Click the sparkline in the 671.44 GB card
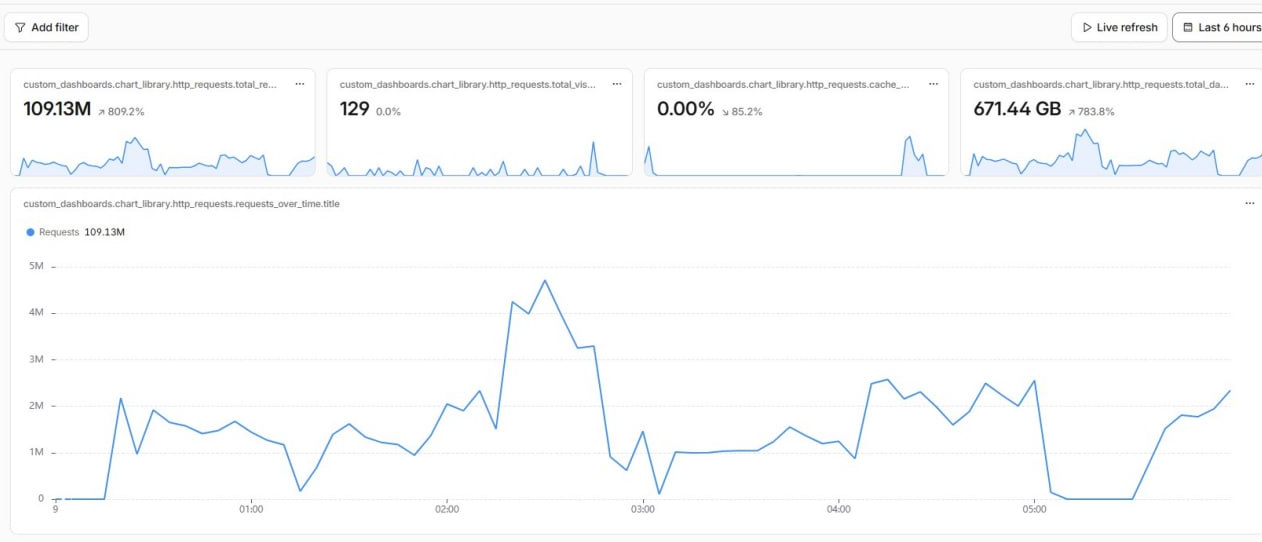 click(1111, 152)
